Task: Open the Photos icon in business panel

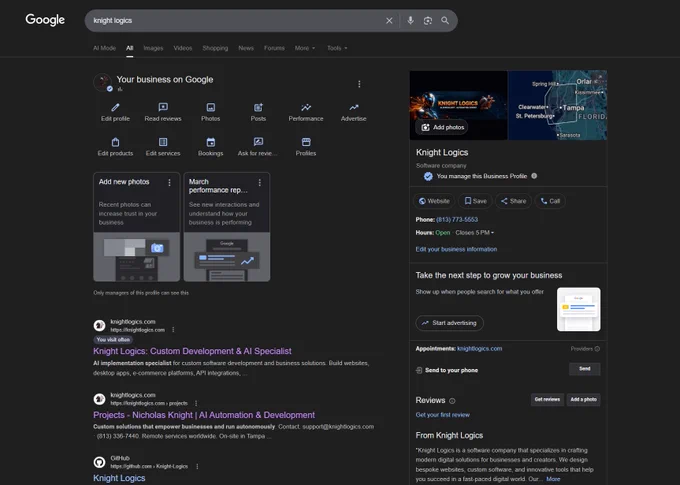Action: [x=210, y=107]
